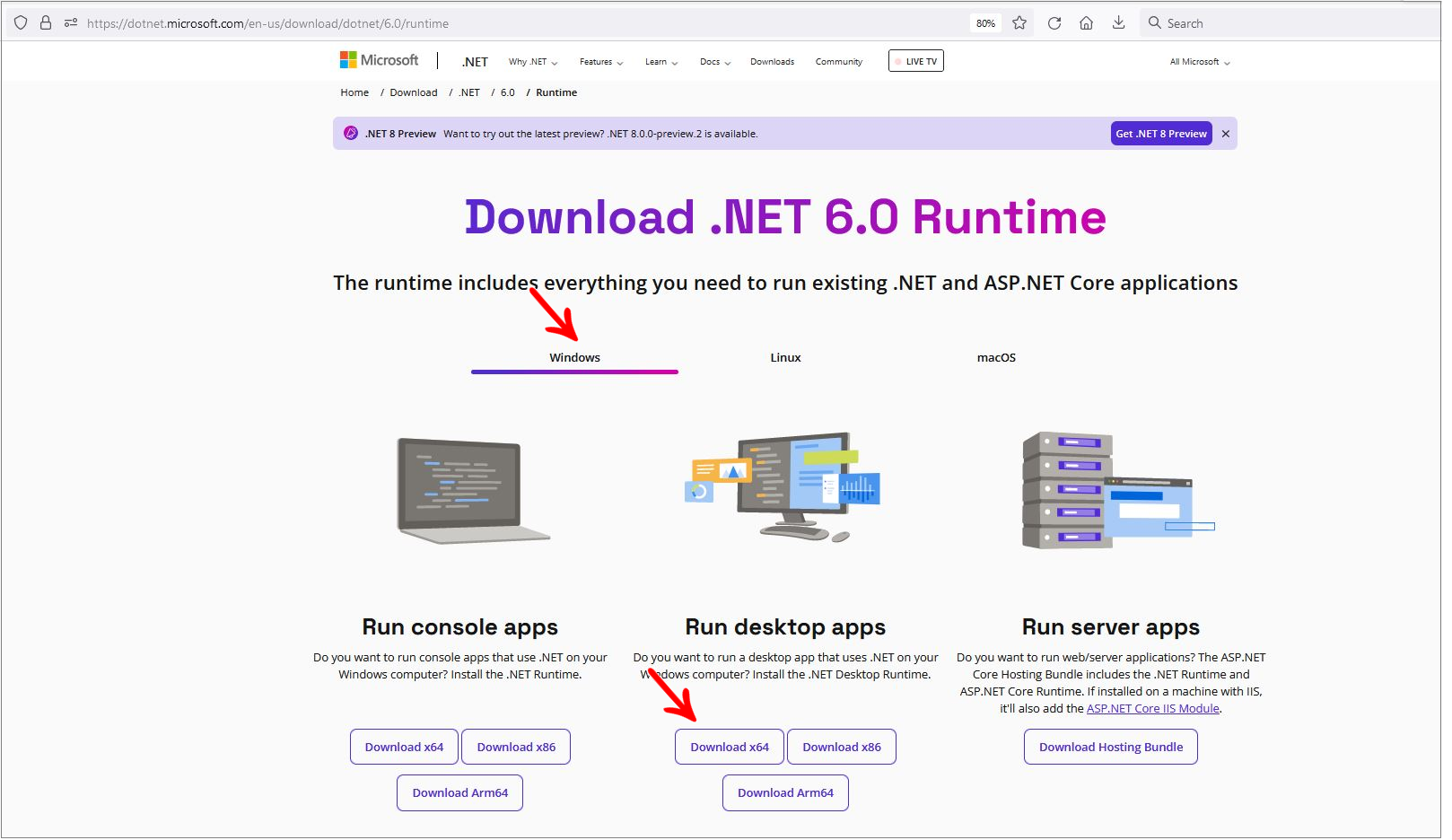Click the shield tracking protection icon
The height and width of the screenshot is (840, 1452).
tap(21, 23)
